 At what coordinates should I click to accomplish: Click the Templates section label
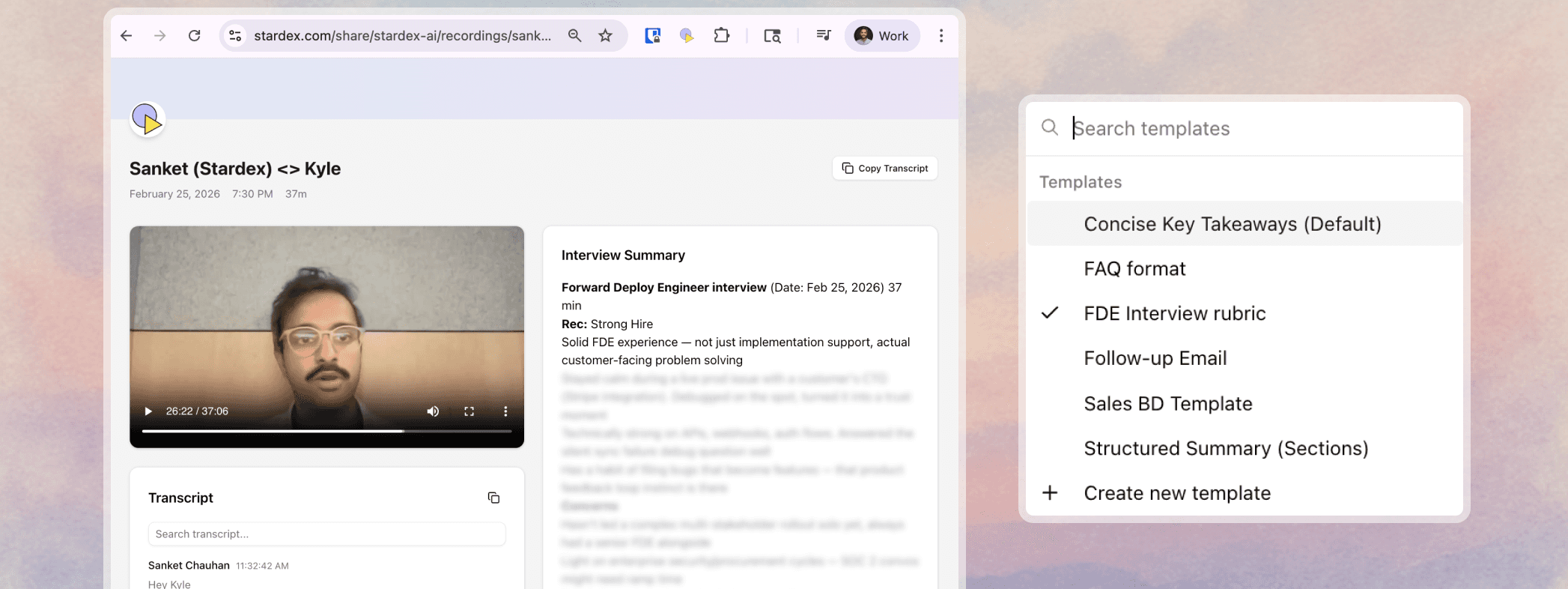pyautogui.click(x=1081, y=182)
